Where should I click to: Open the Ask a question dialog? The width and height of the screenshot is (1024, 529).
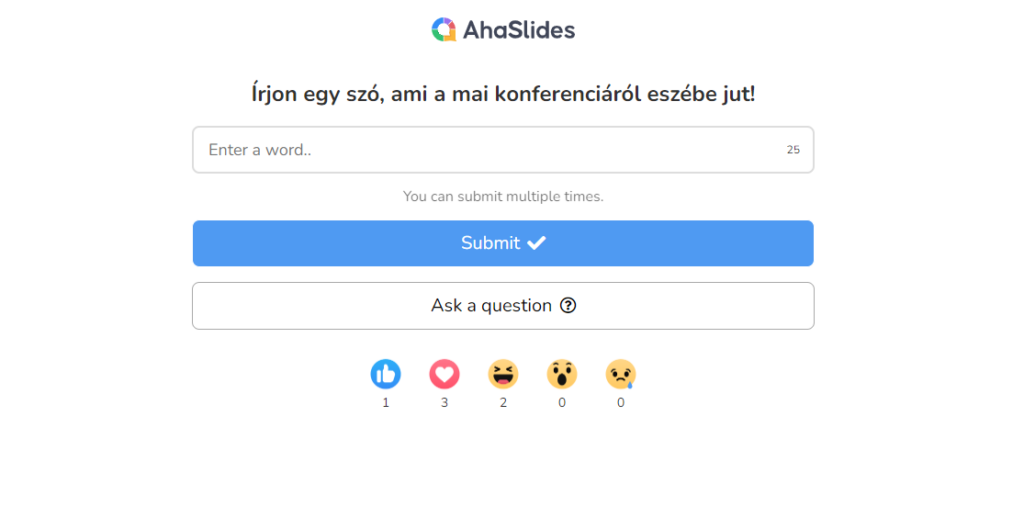coord(503,306)
